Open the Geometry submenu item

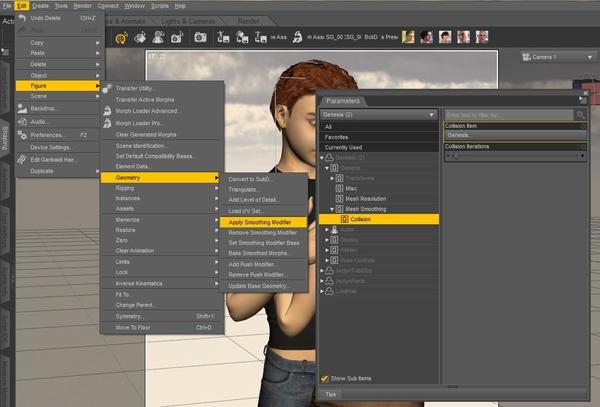[x=160, y=177]
